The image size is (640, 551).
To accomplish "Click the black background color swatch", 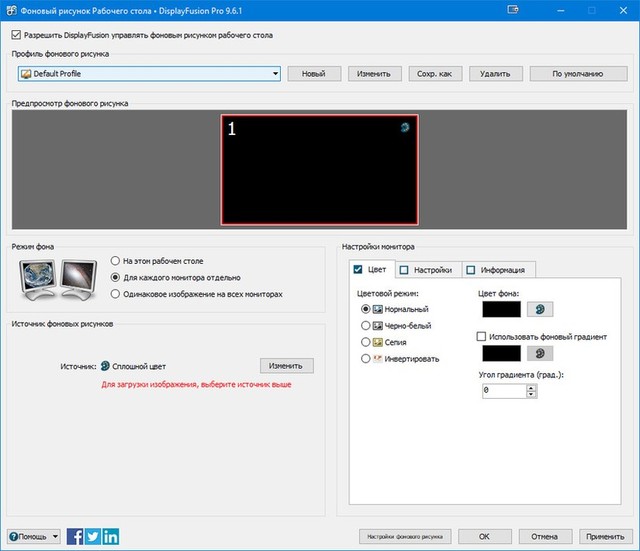I will pyautogui.click(x=501, y=311).
